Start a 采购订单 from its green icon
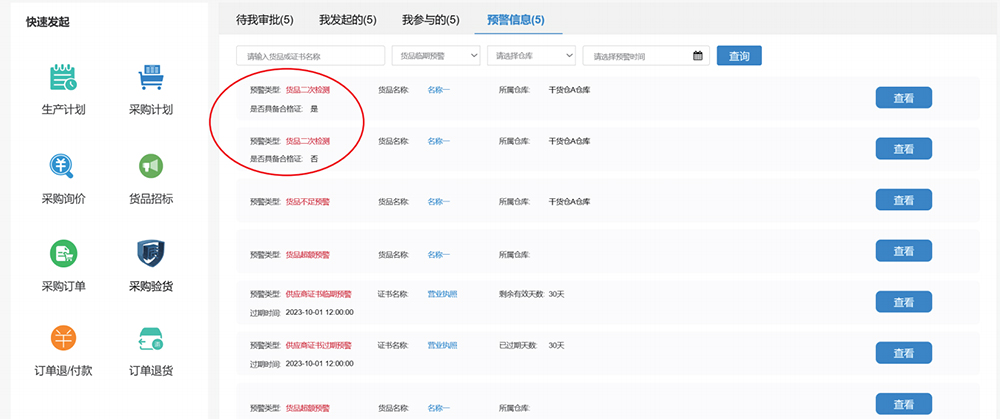Viewport: 1000px width, 419px height. (63, 253)
